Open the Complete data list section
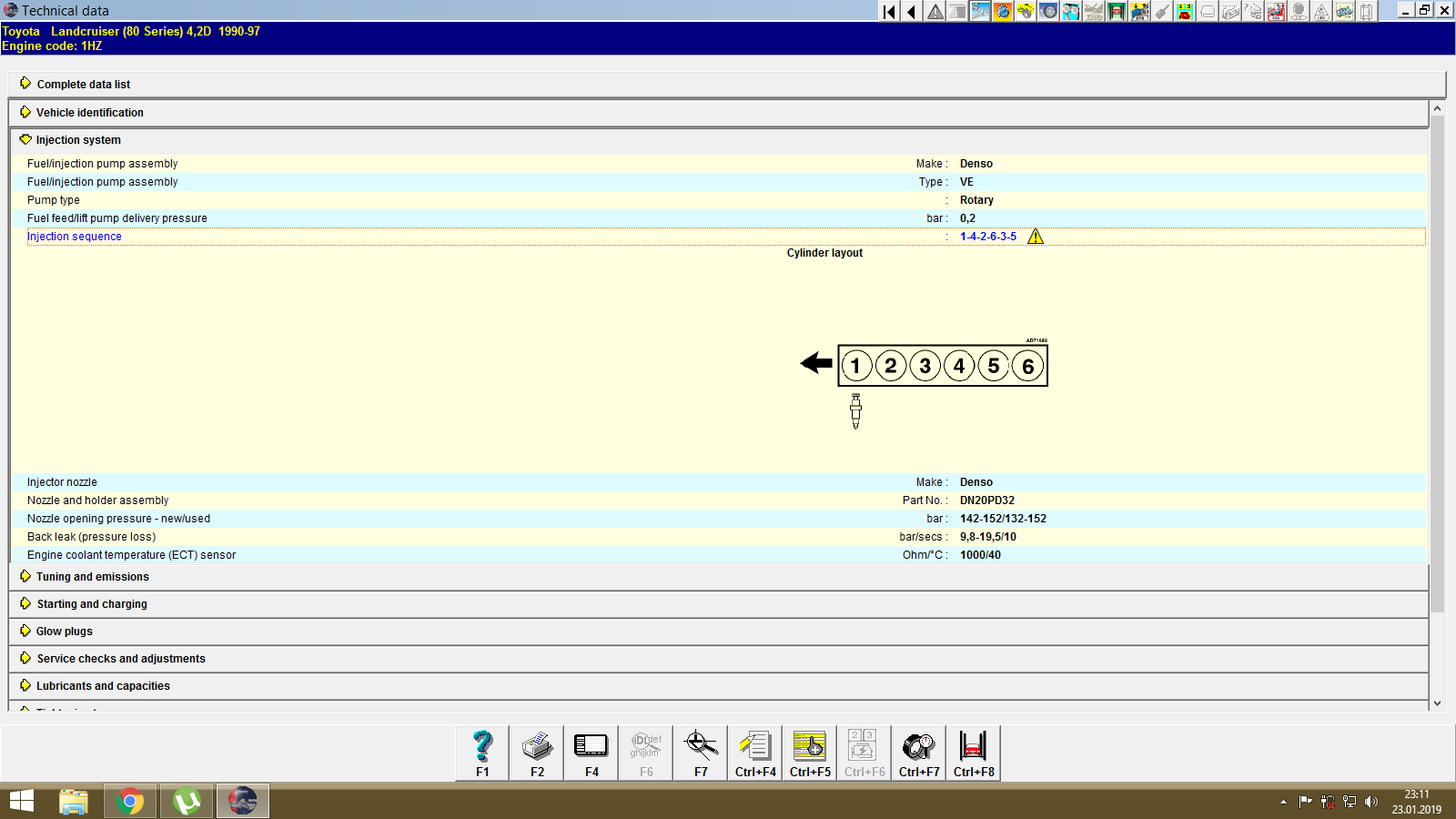1456x819 pixels. [83, 84]
